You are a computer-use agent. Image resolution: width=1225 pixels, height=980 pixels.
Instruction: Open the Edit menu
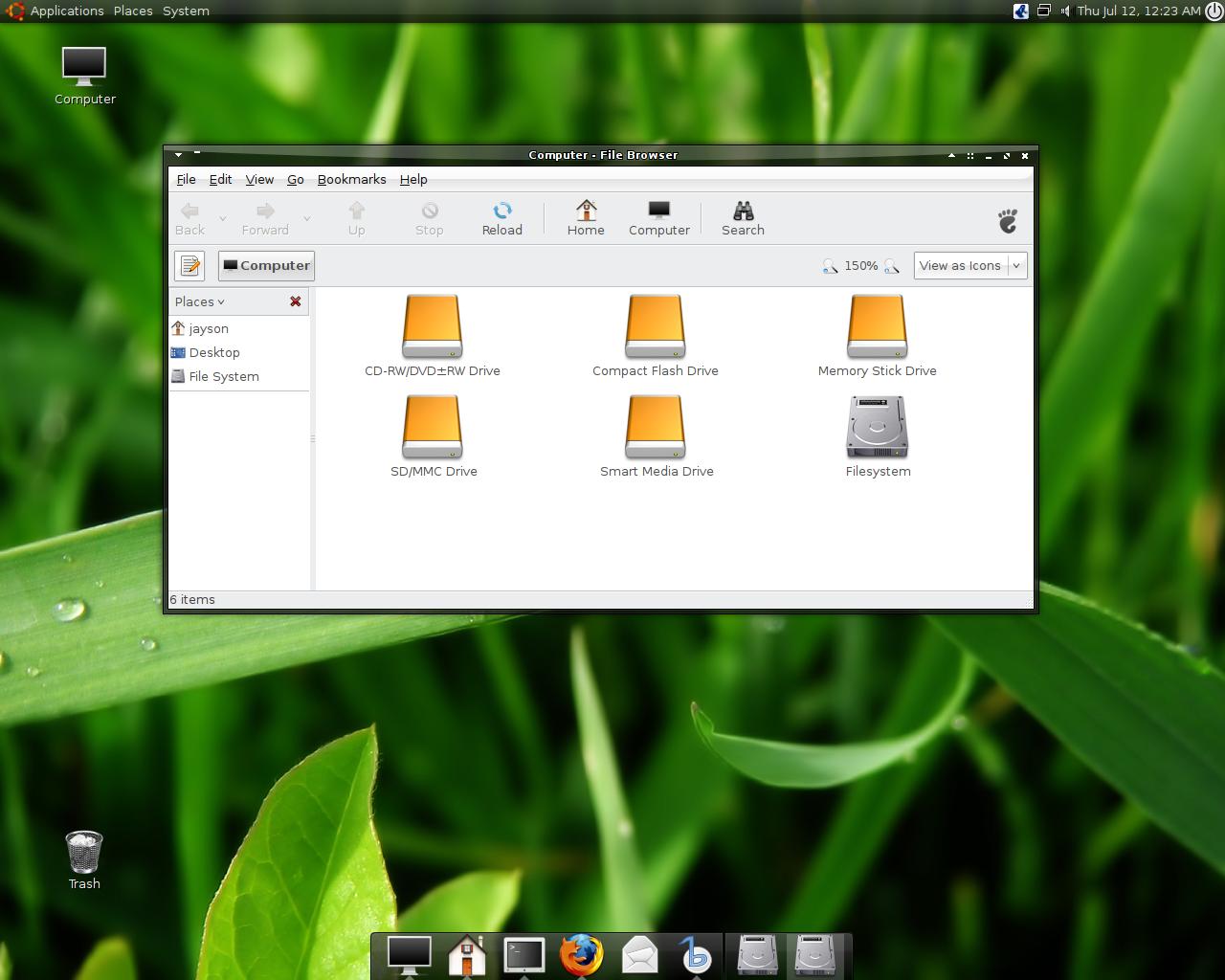221,179
